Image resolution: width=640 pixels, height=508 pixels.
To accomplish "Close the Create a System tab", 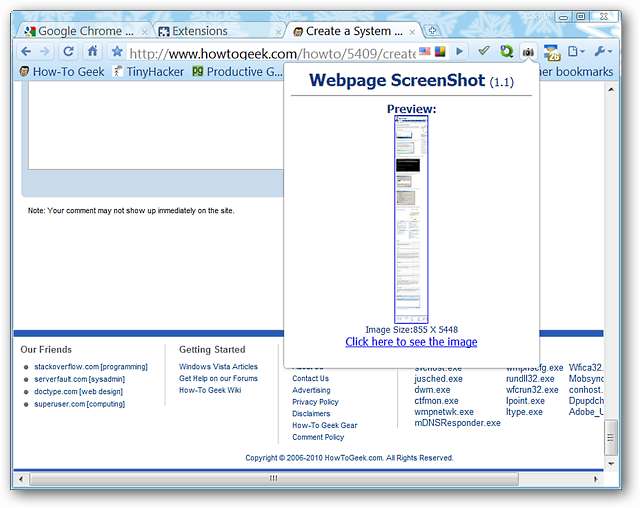I will coord(412,32).
